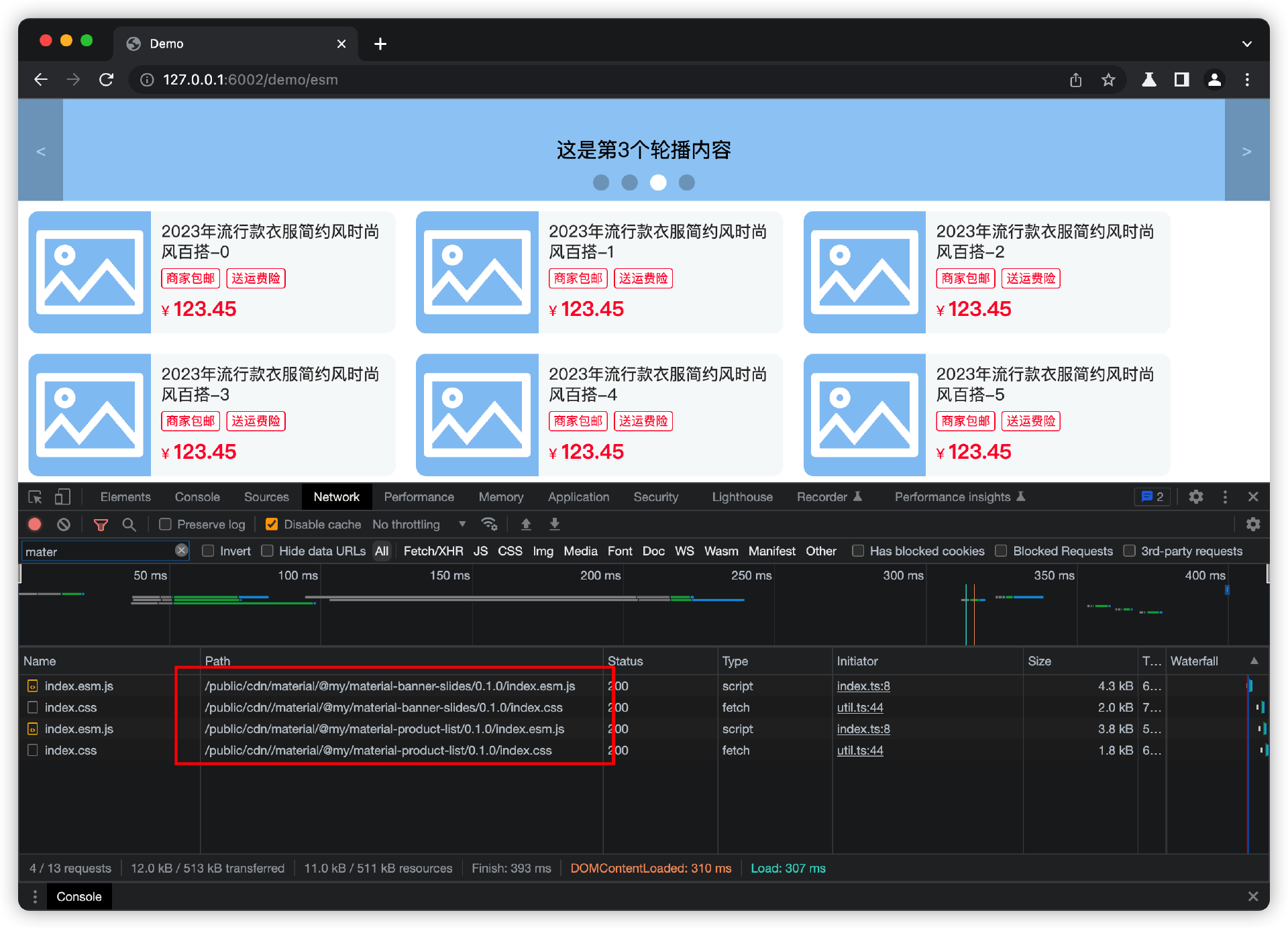Click the import HAR upload icon
This screenshot has height=929, width=1288.
(526, 524)
